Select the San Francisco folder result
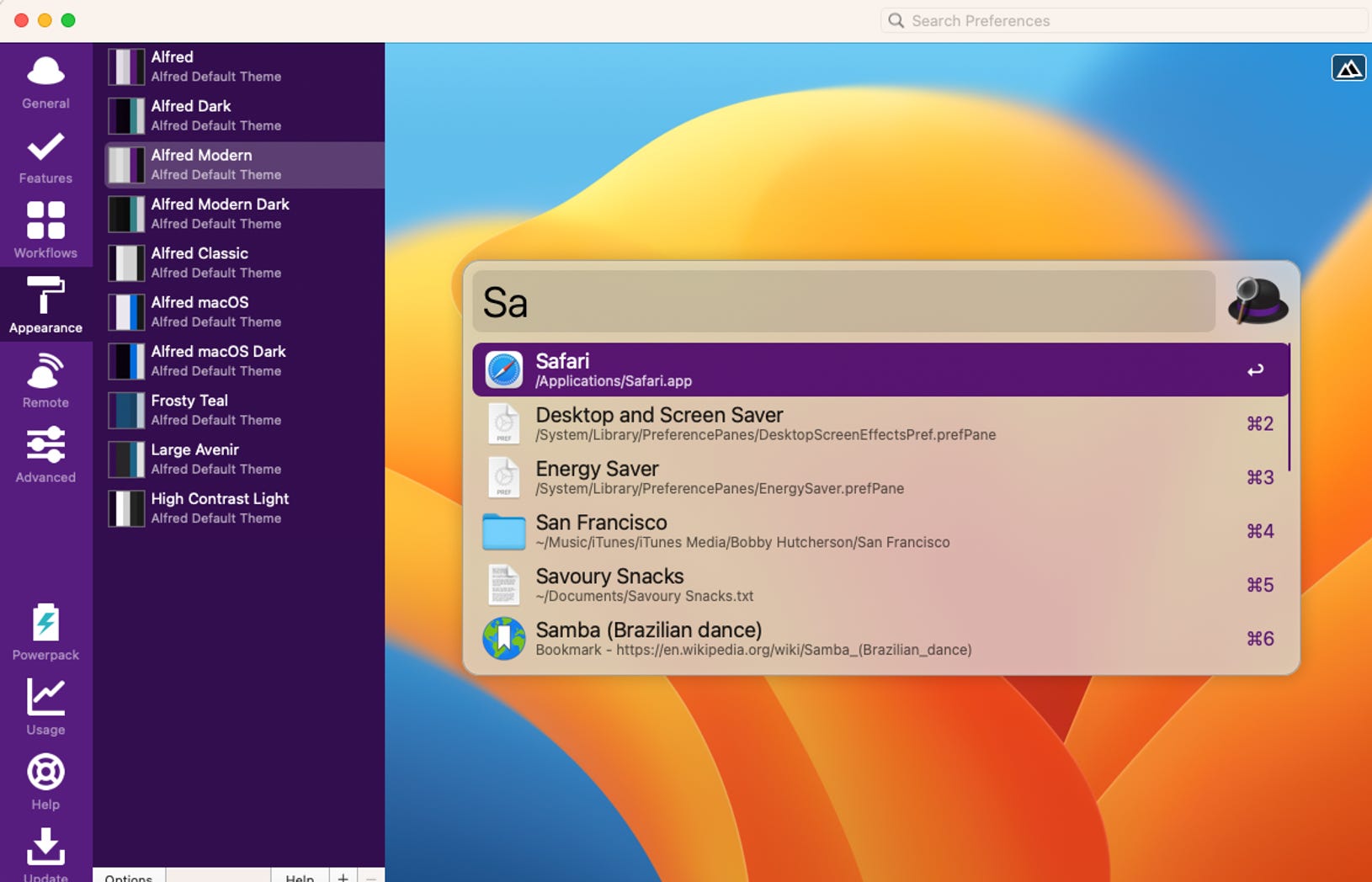This screenshot has height=882, width=1372. point(880,531)
